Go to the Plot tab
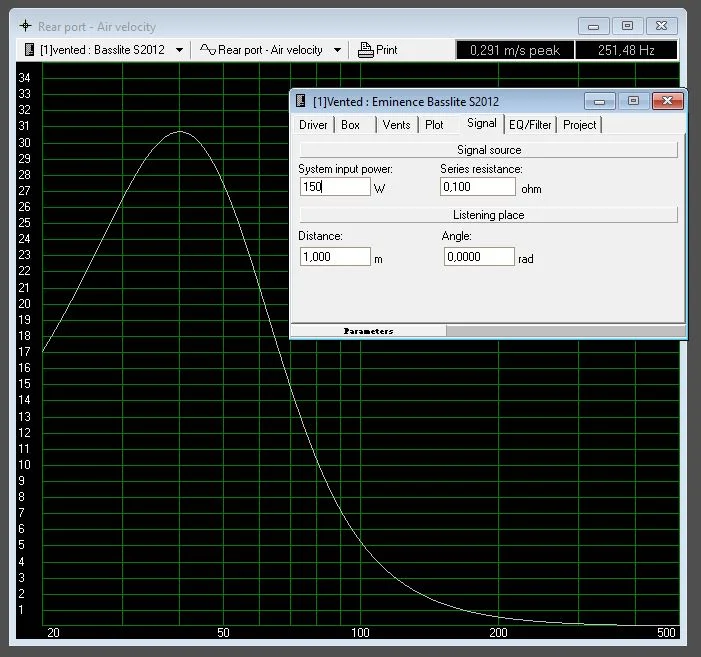701x657 pixels. coord(434,125)
